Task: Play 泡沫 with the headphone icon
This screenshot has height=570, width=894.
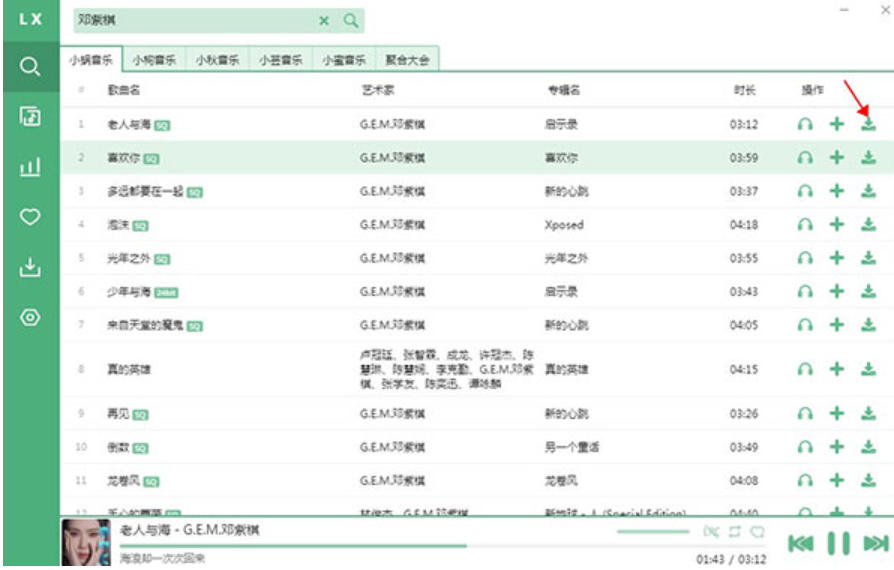Action: [x=804, y=225]
